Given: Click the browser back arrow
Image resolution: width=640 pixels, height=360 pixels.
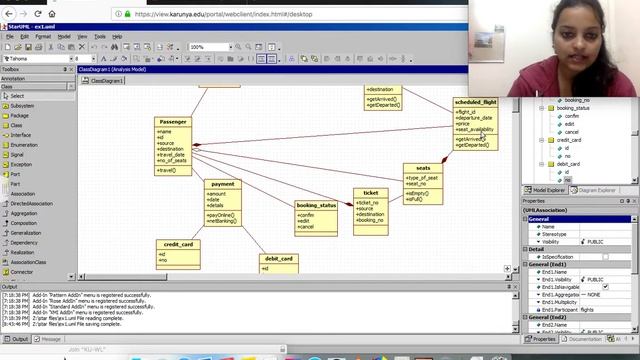Looking at the screenshot, I should [9, 14].
